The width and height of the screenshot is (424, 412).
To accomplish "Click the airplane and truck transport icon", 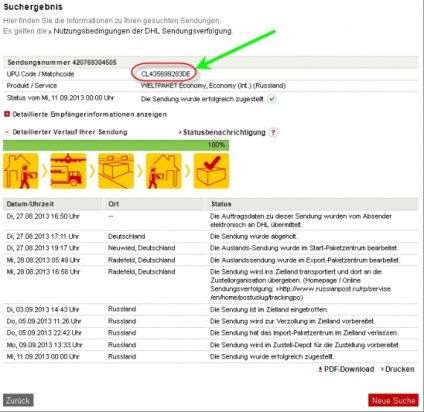I will click(68, 171).
